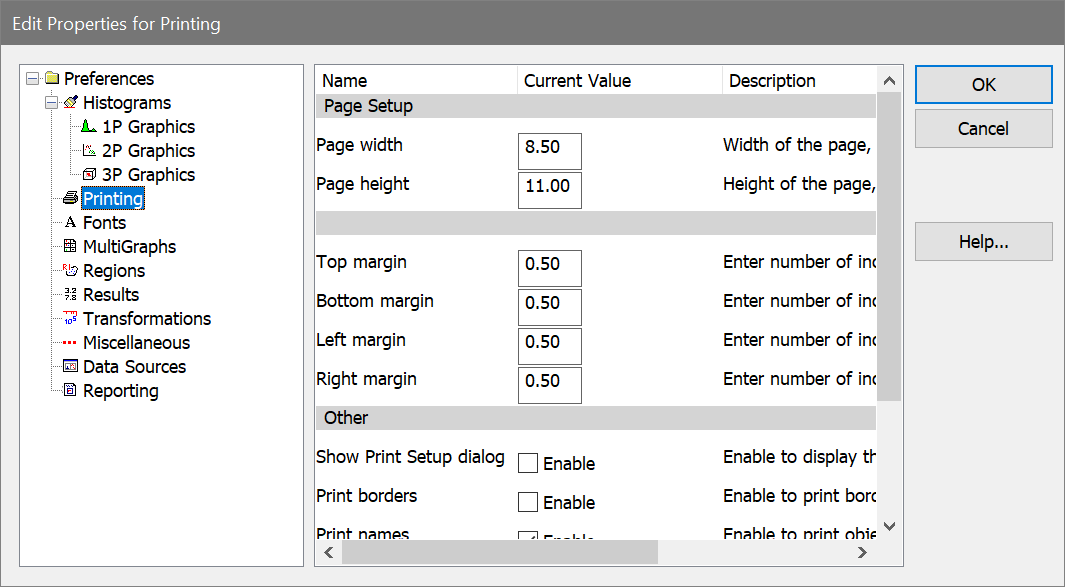Toggle the Print names checkbox
The image size is (1065, 587).
point(528,537)
